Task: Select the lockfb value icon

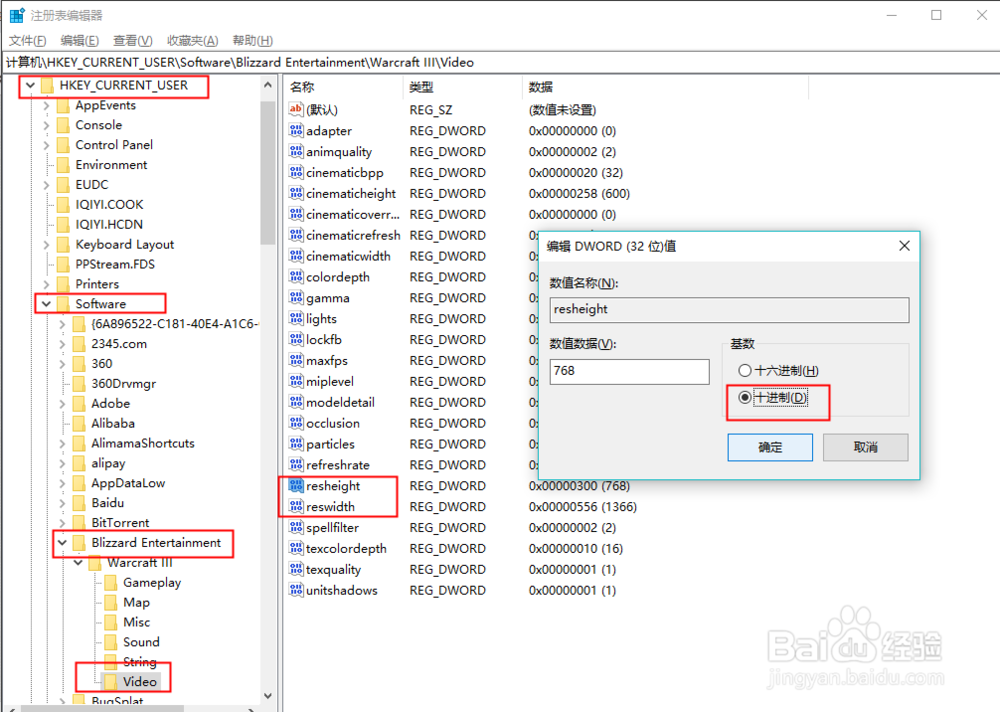Action: click(x=296, y=339)
